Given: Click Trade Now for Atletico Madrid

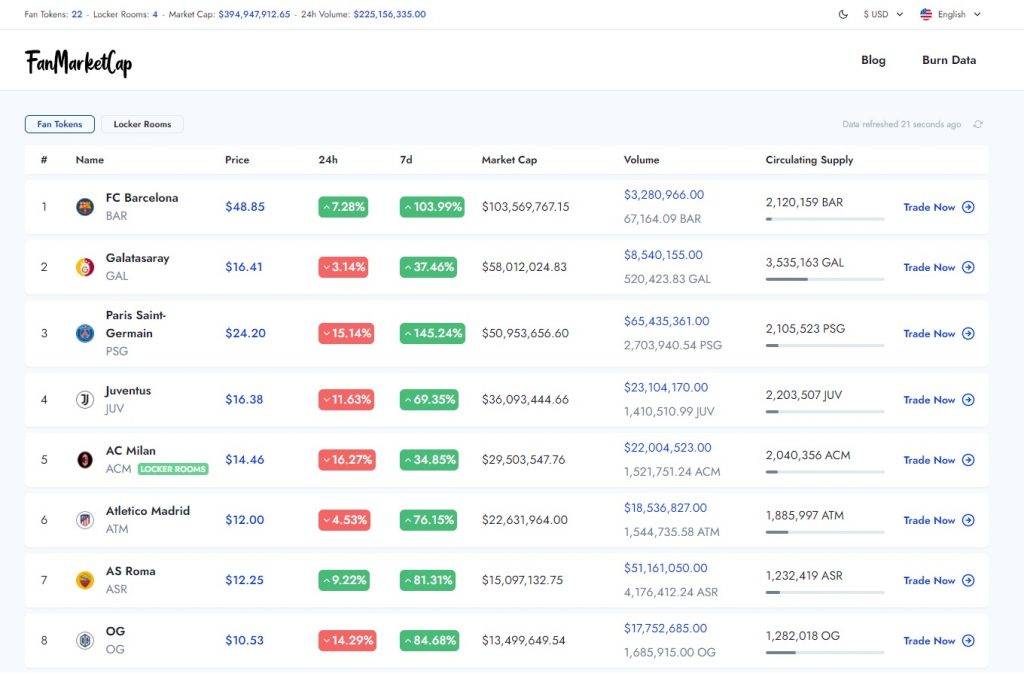Looking at the screenshot, I should pos(939,520).
